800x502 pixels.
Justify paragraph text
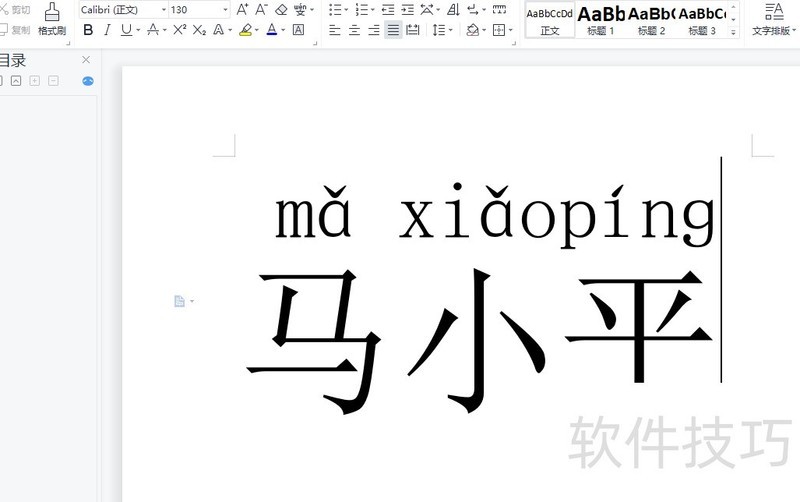[393, 31]
